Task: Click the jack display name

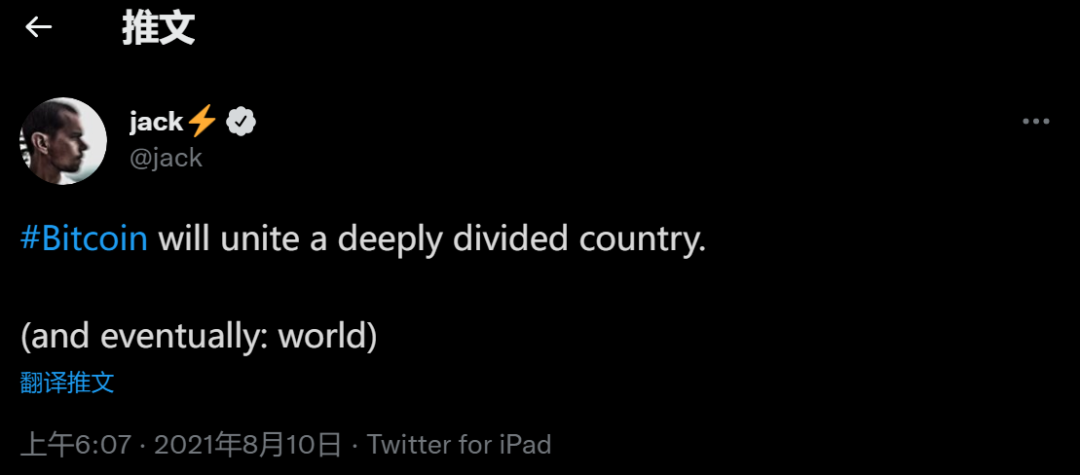Action: [156, 122]
